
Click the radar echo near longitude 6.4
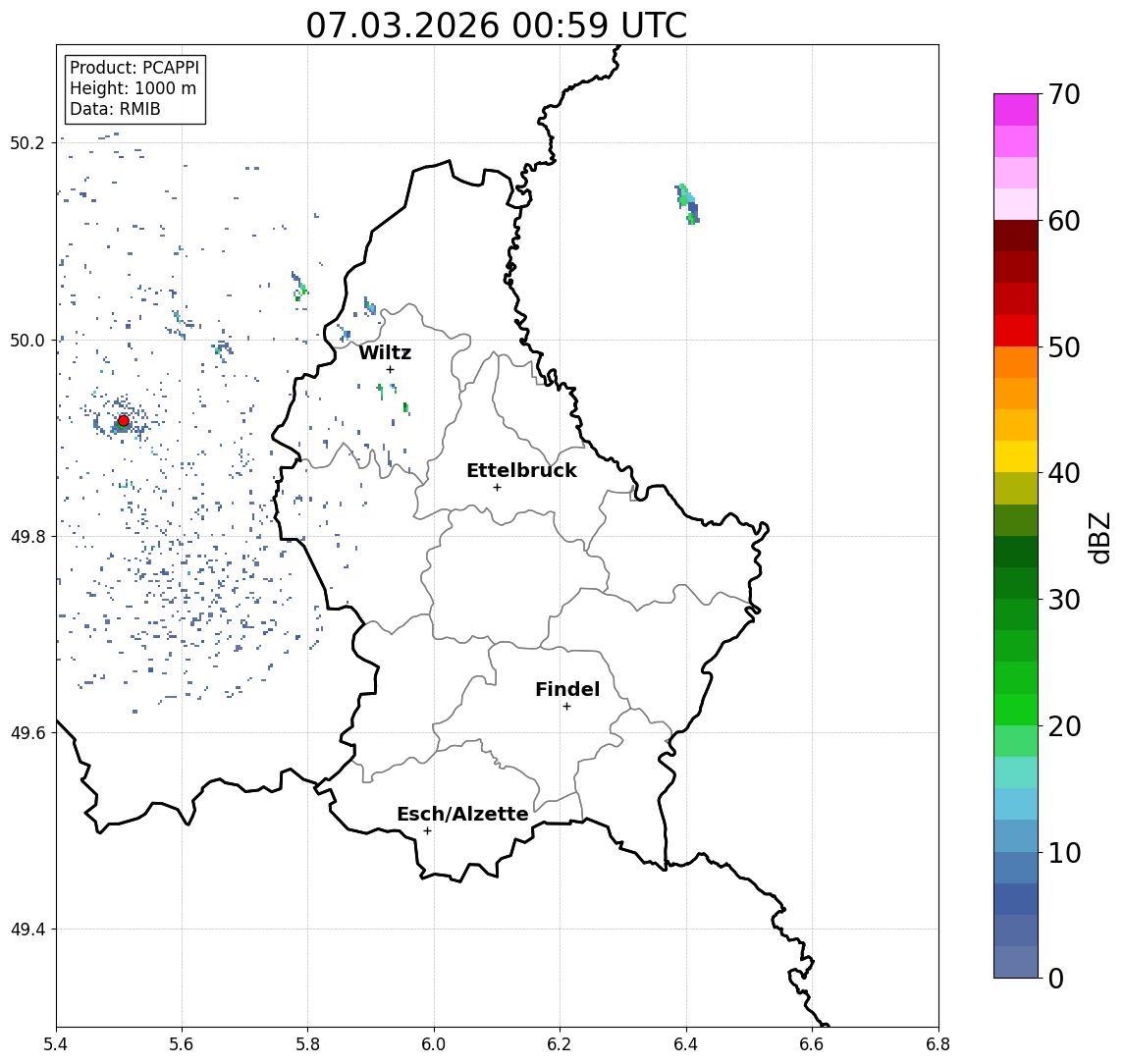687,204
